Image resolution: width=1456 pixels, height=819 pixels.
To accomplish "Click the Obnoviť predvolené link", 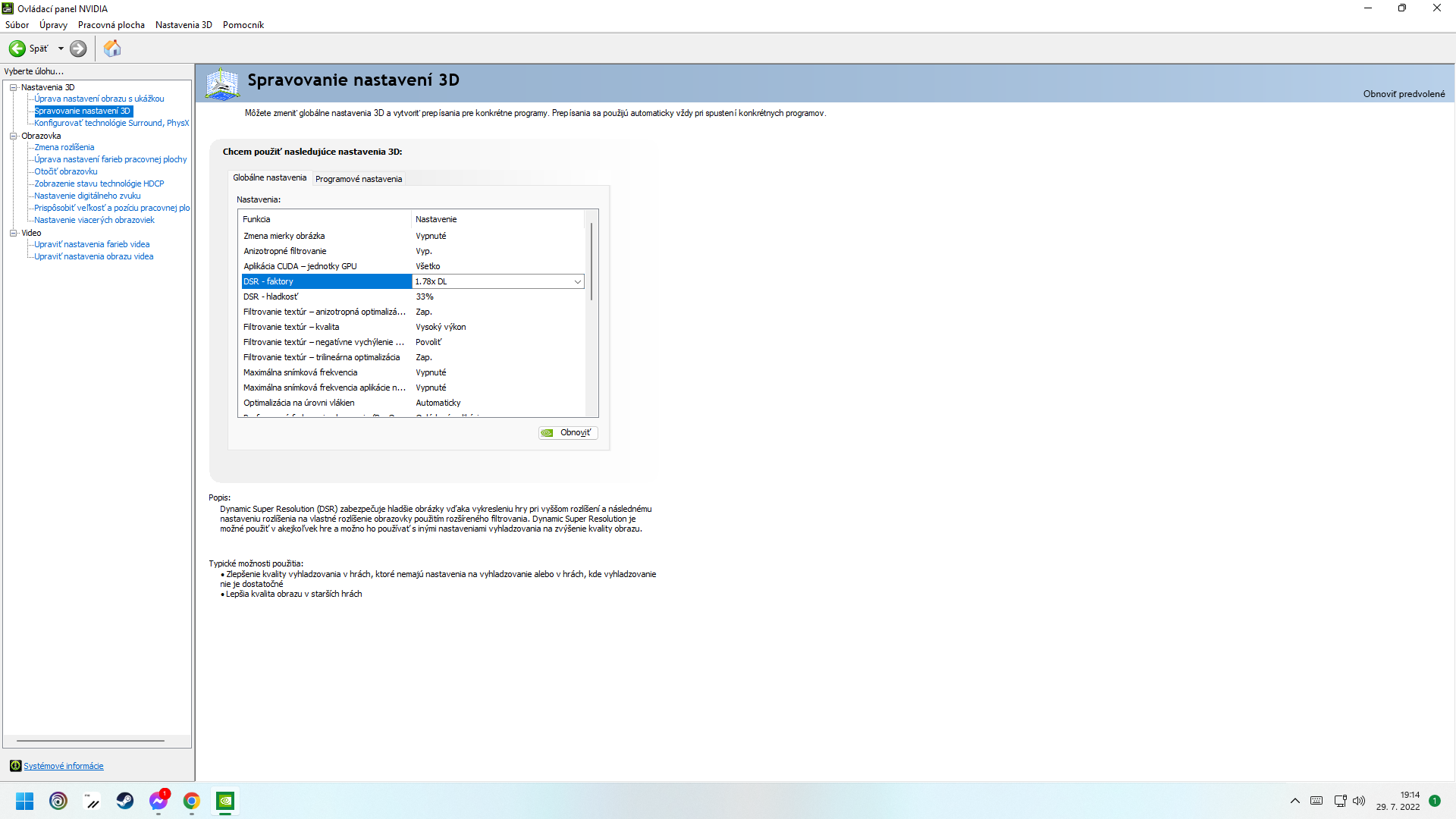I will tap(1404, 94).
